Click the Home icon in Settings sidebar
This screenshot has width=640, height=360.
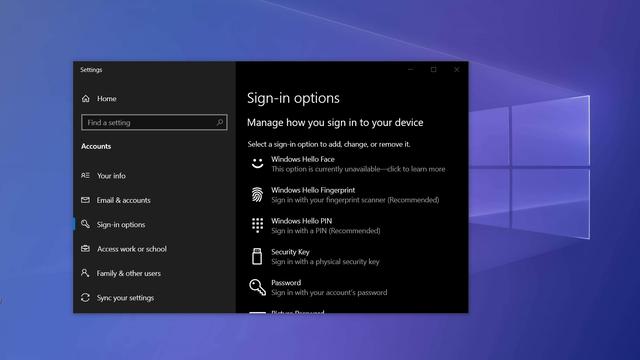(x=85, y=99)
